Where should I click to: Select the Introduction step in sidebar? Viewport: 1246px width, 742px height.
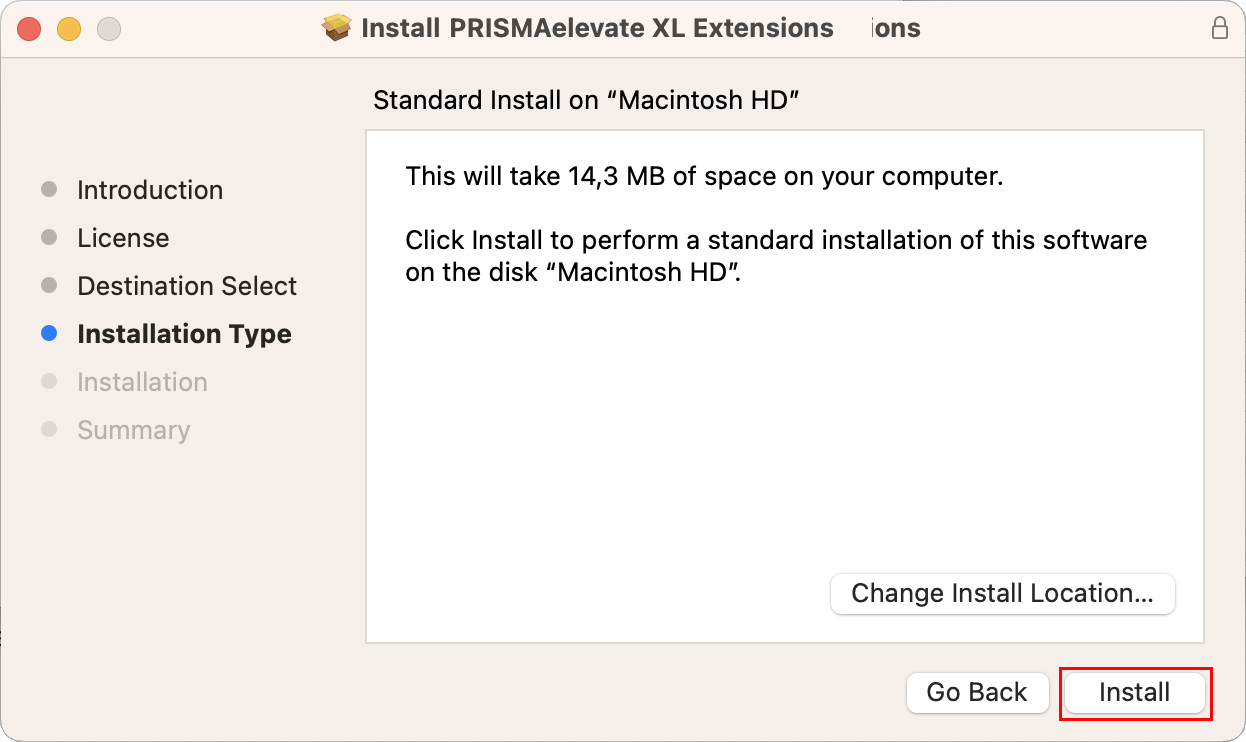[x=150, y=190]
